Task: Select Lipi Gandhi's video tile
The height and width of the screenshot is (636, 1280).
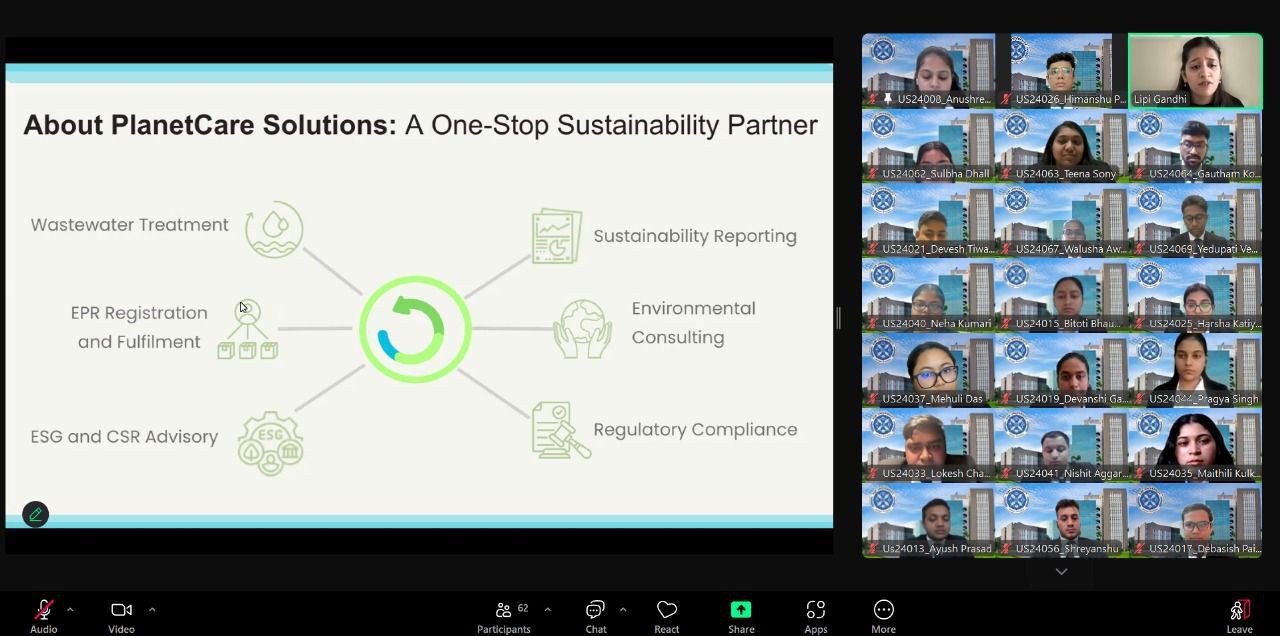Action: point(1195,70)
